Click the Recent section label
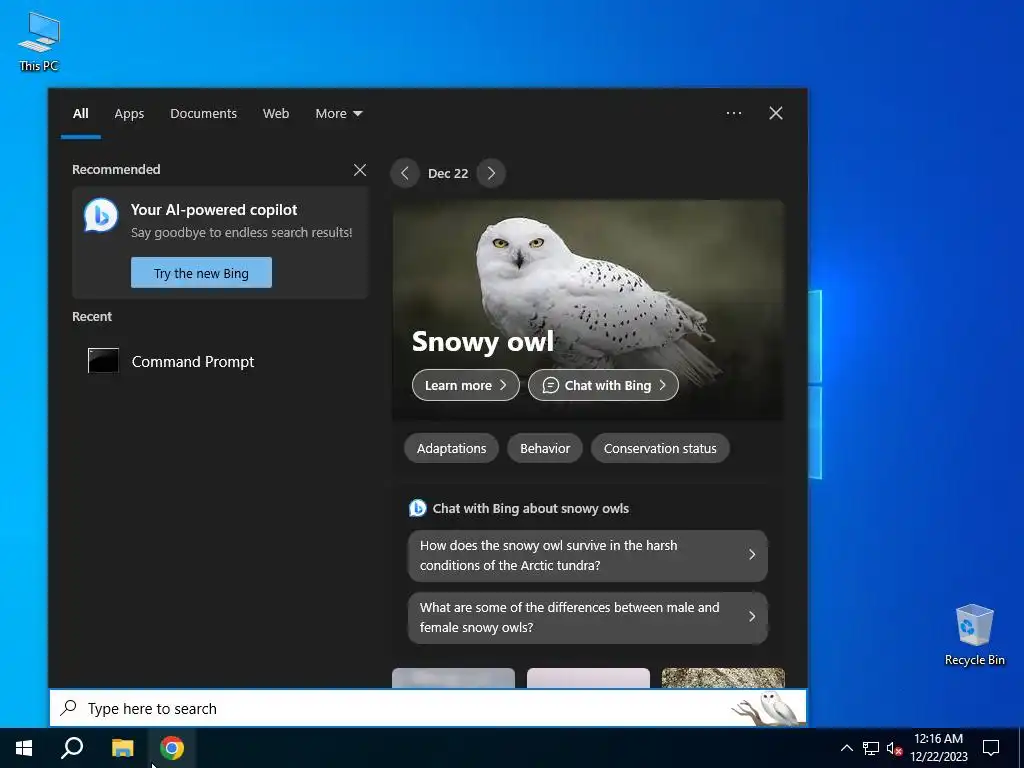 tap(92, 316)
